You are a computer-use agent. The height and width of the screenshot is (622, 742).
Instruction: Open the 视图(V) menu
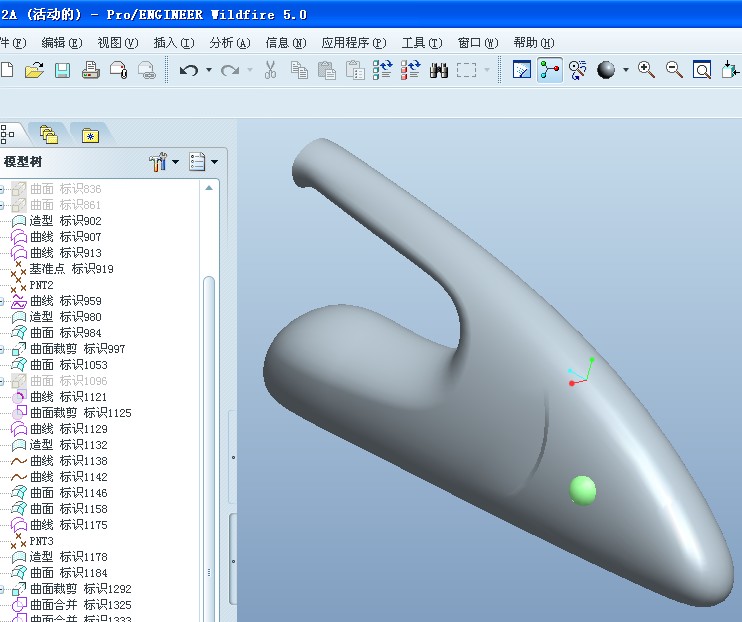(118, 43)
